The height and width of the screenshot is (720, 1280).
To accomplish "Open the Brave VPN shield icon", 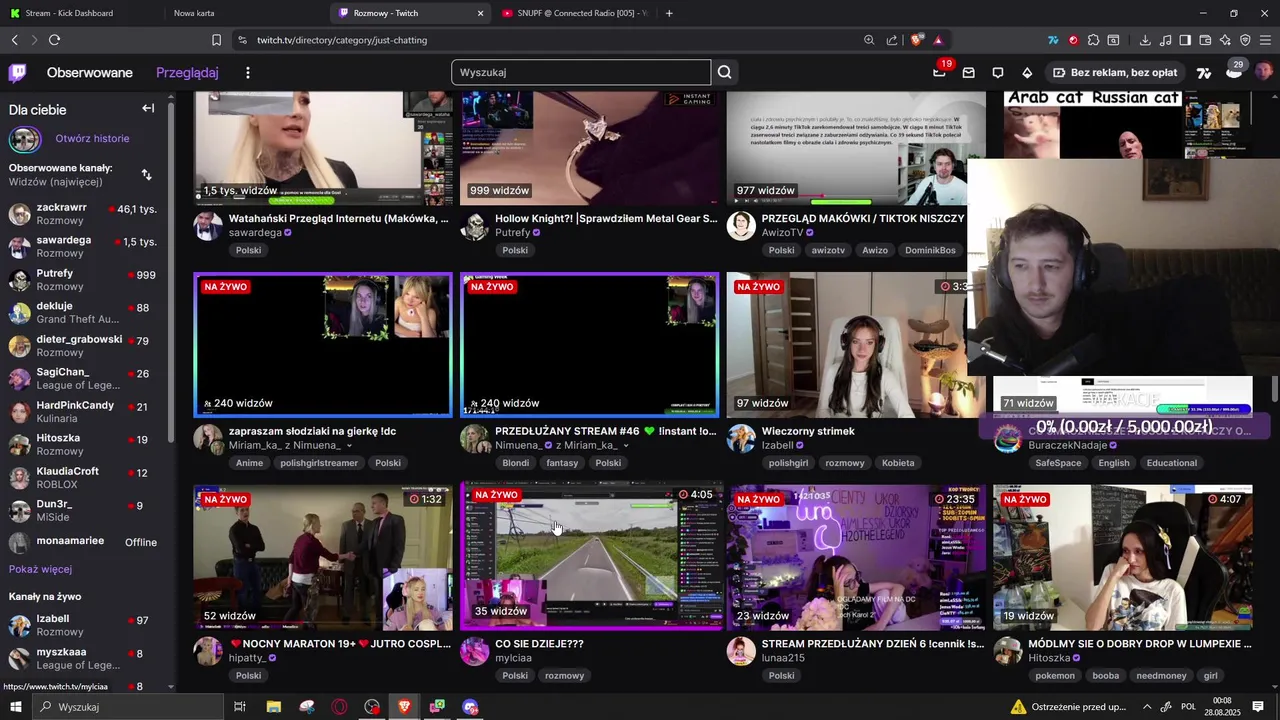I will click(1245, 40).
